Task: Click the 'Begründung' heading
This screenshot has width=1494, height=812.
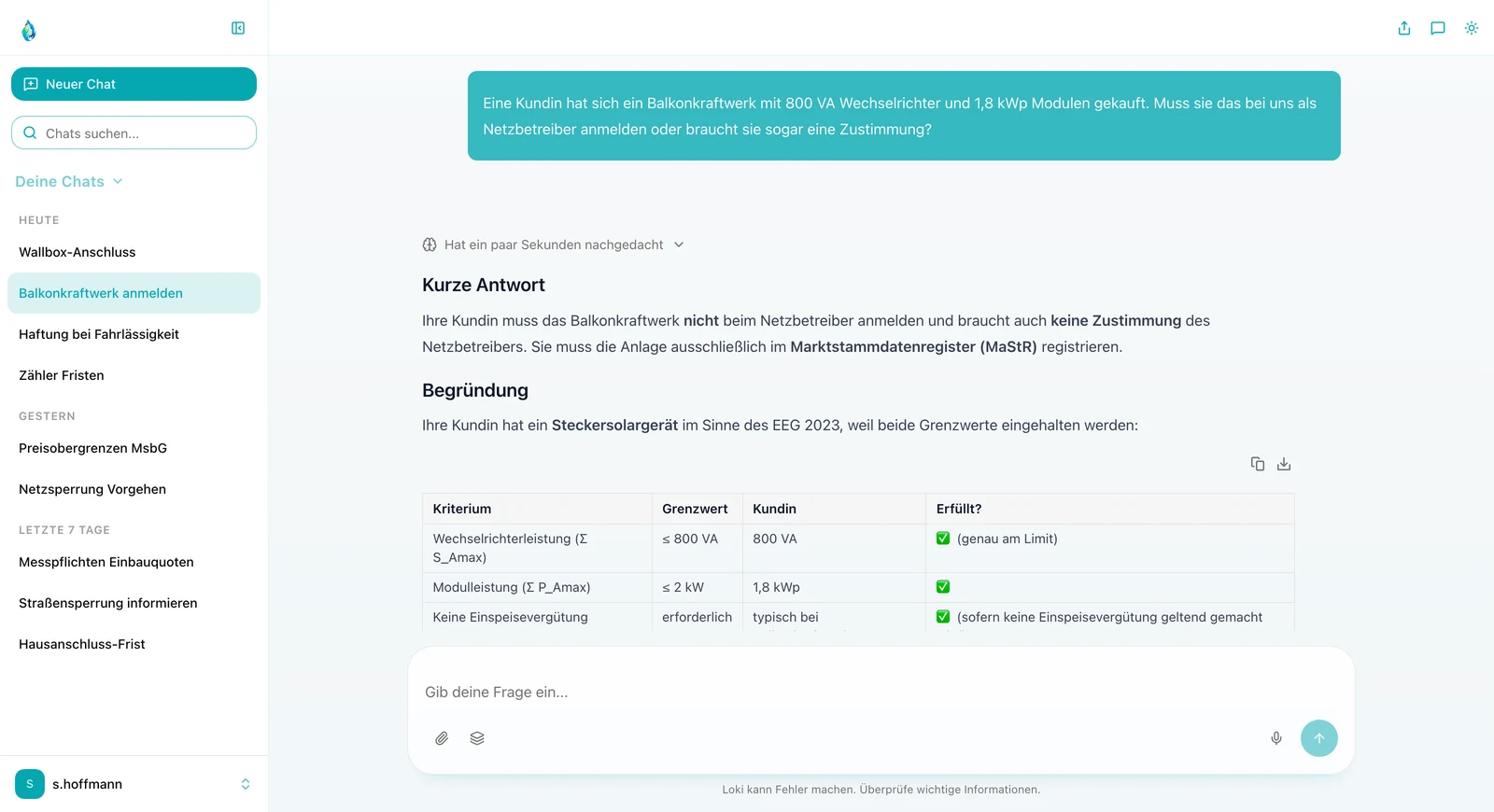Action: (x=475, y=390)
